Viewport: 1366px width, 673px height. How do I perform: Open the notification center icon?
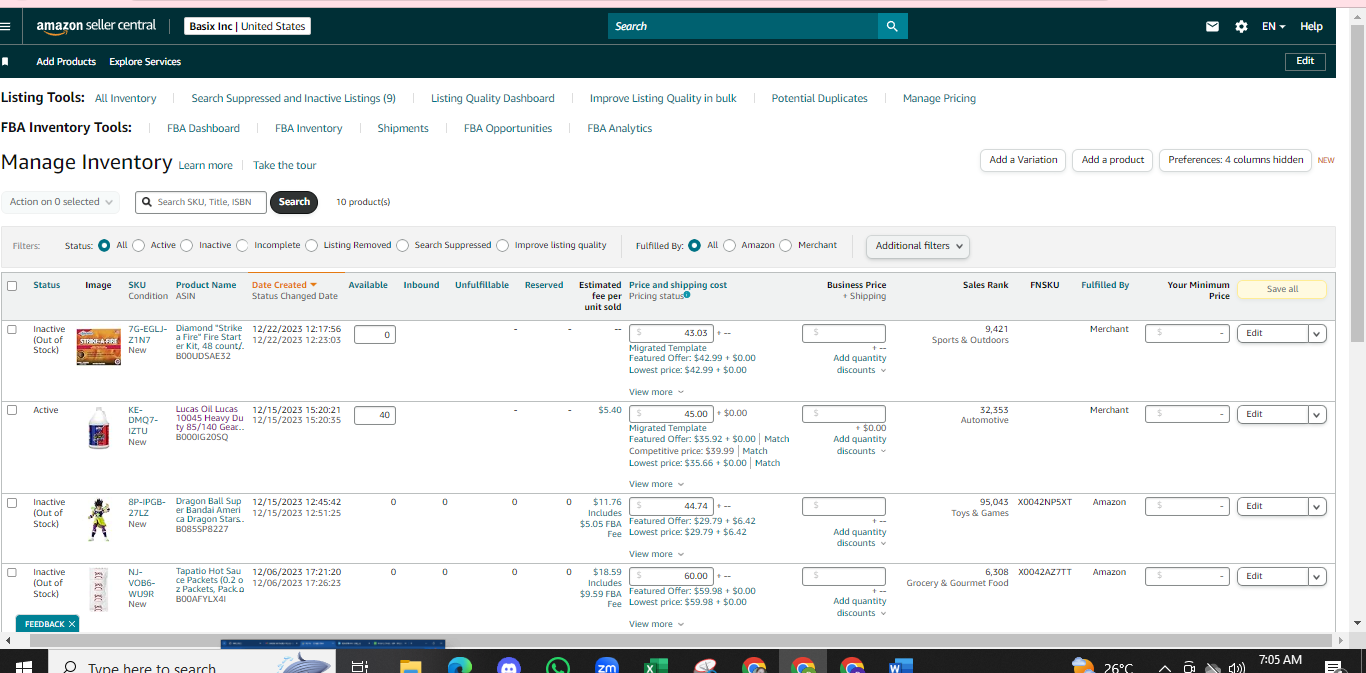[x=1333, y=667]
